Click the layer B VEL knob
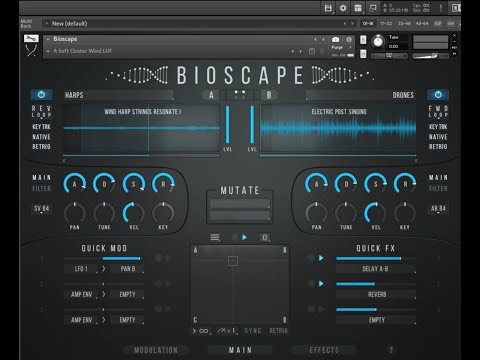480x360 pixels. (376, 213)
